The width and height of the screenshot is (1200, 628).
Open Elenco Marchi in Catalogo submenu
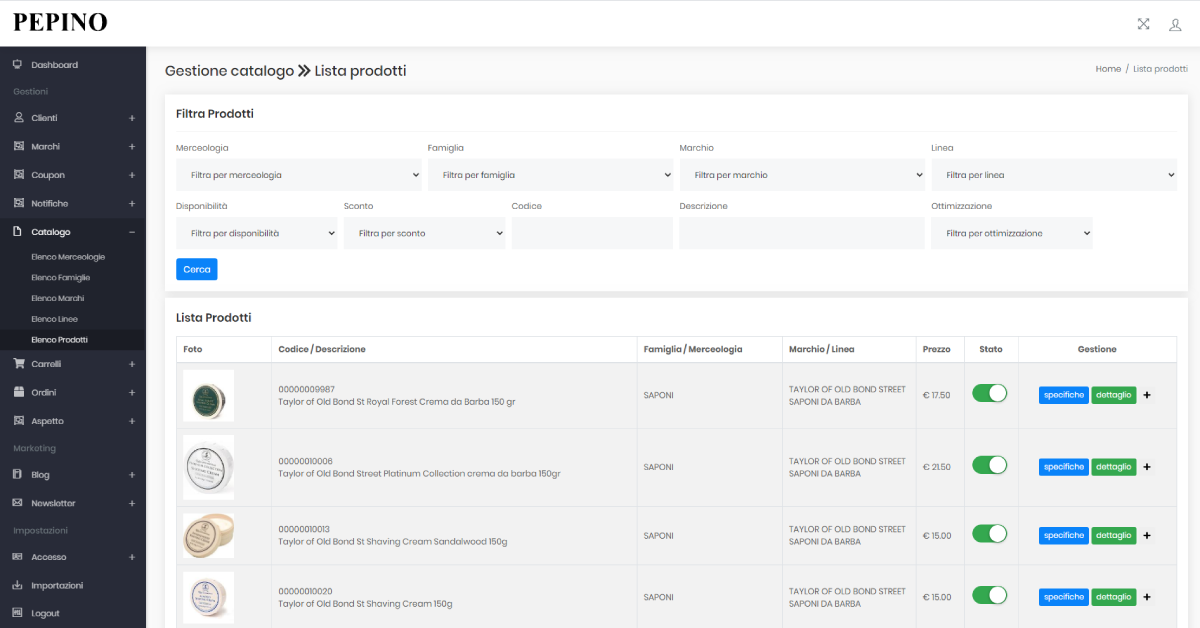[58, 298]
